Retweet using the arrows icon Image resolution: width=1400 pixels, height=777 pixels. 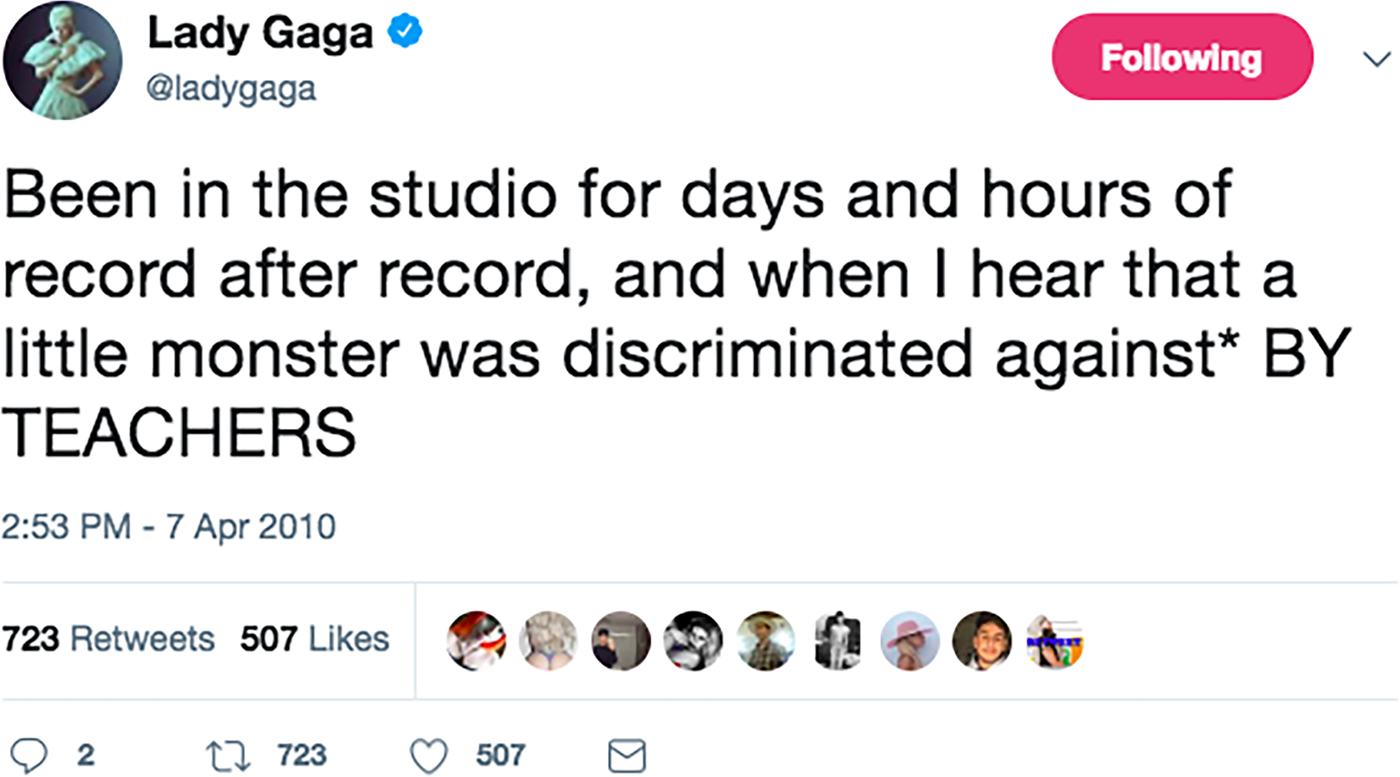(x=226, y=755)
